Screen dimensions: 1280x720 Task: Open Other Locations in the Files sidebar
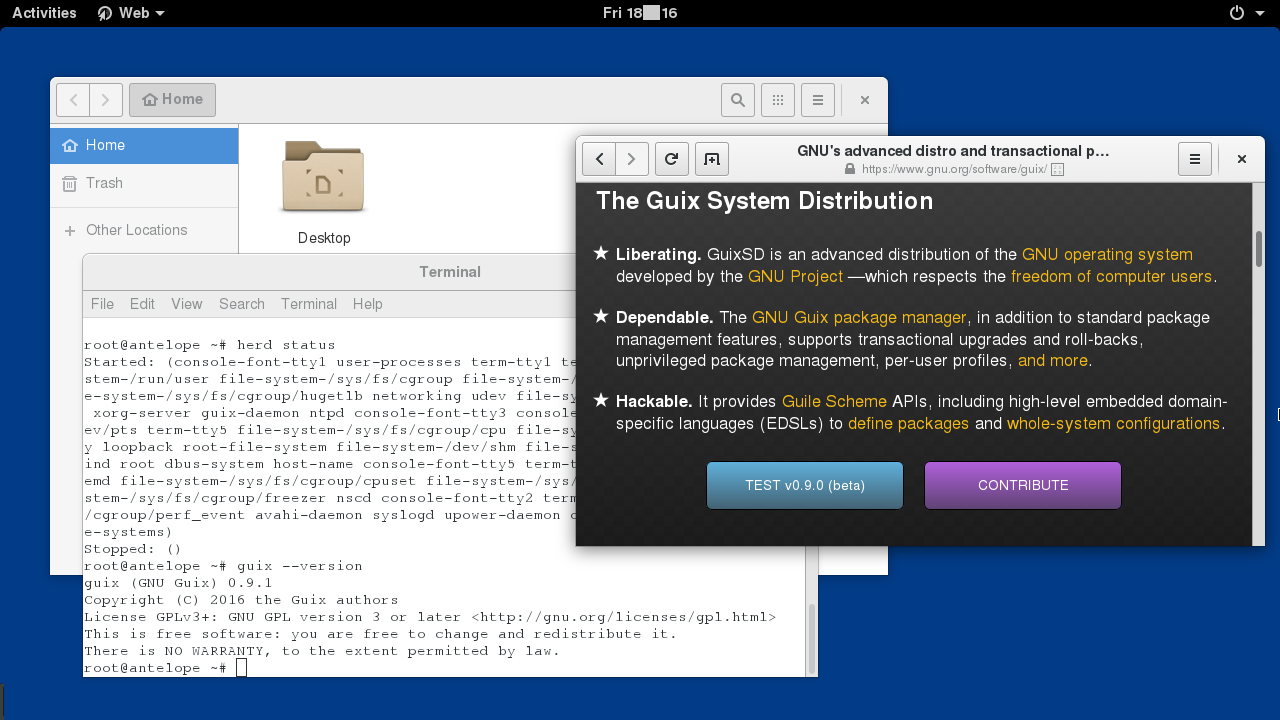pos(144,230)
